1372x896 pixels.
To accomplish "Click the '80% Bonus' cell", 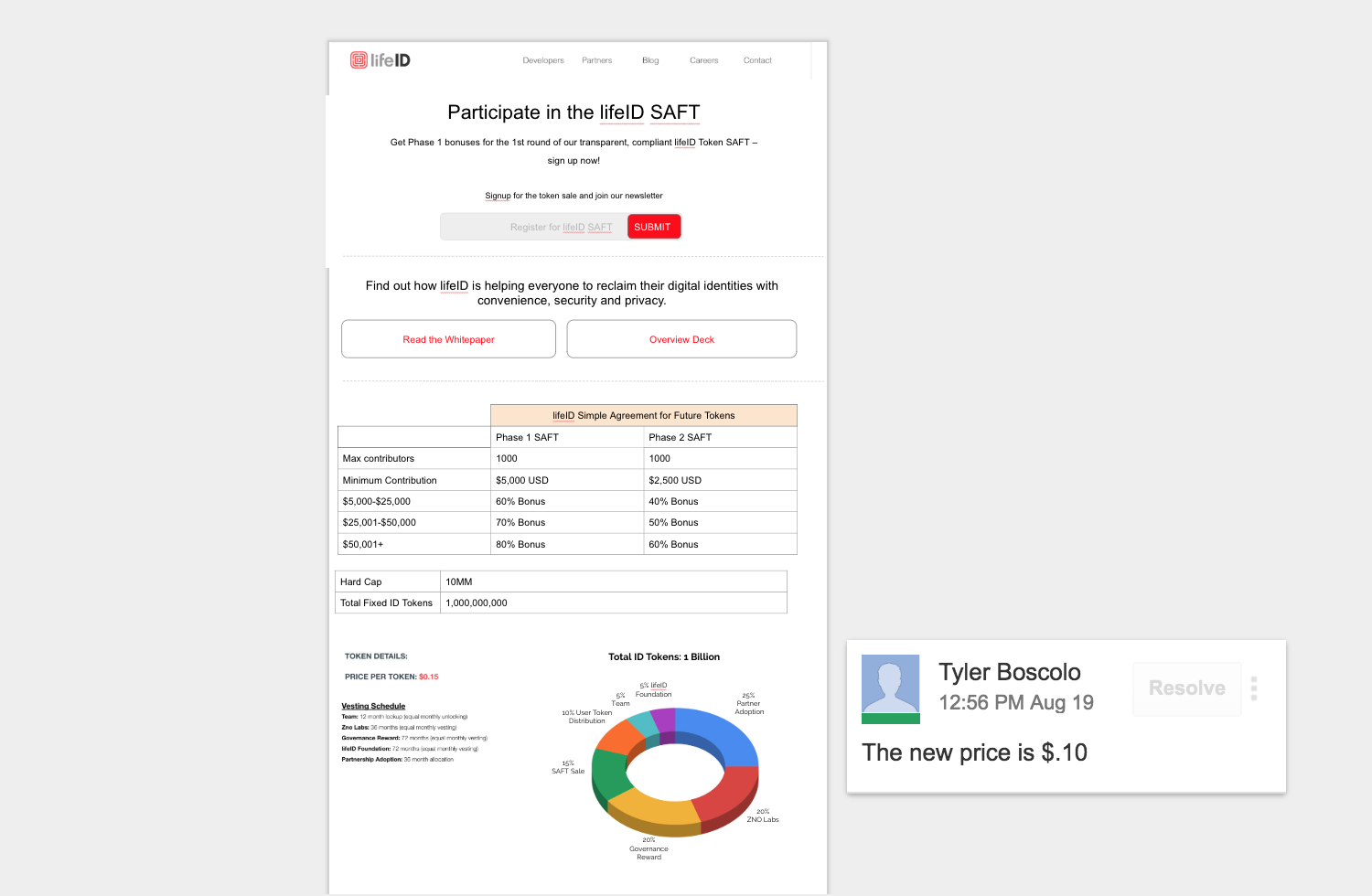I will pyautogui.click(x=567, y=544).
